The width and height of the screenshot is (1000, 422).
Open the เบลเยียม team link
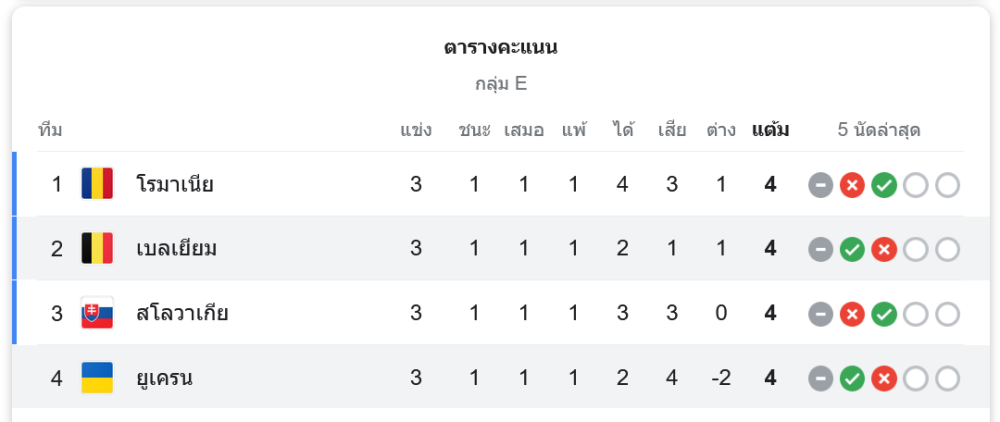(177, 249)
